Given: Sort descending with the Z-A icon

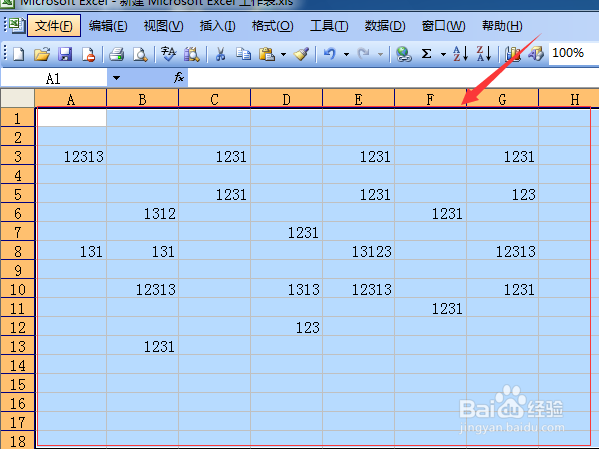Looking at the screenshot, I should point(483,54).
